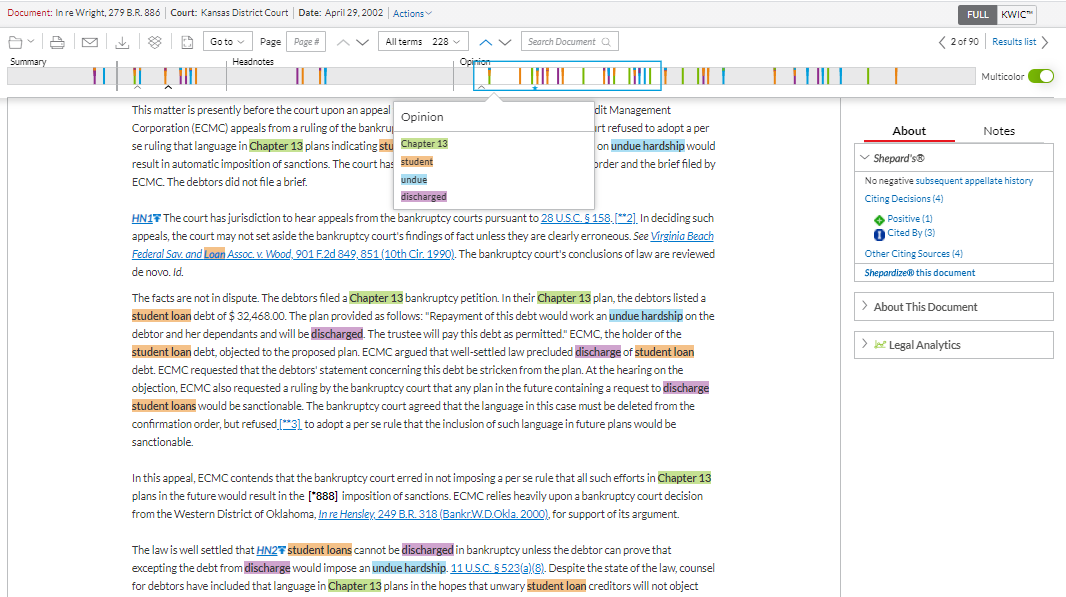The width and height of the screenshot is (1066, 597).
Task: Switch to the Notes tab
Action: [x=998, y=131]
